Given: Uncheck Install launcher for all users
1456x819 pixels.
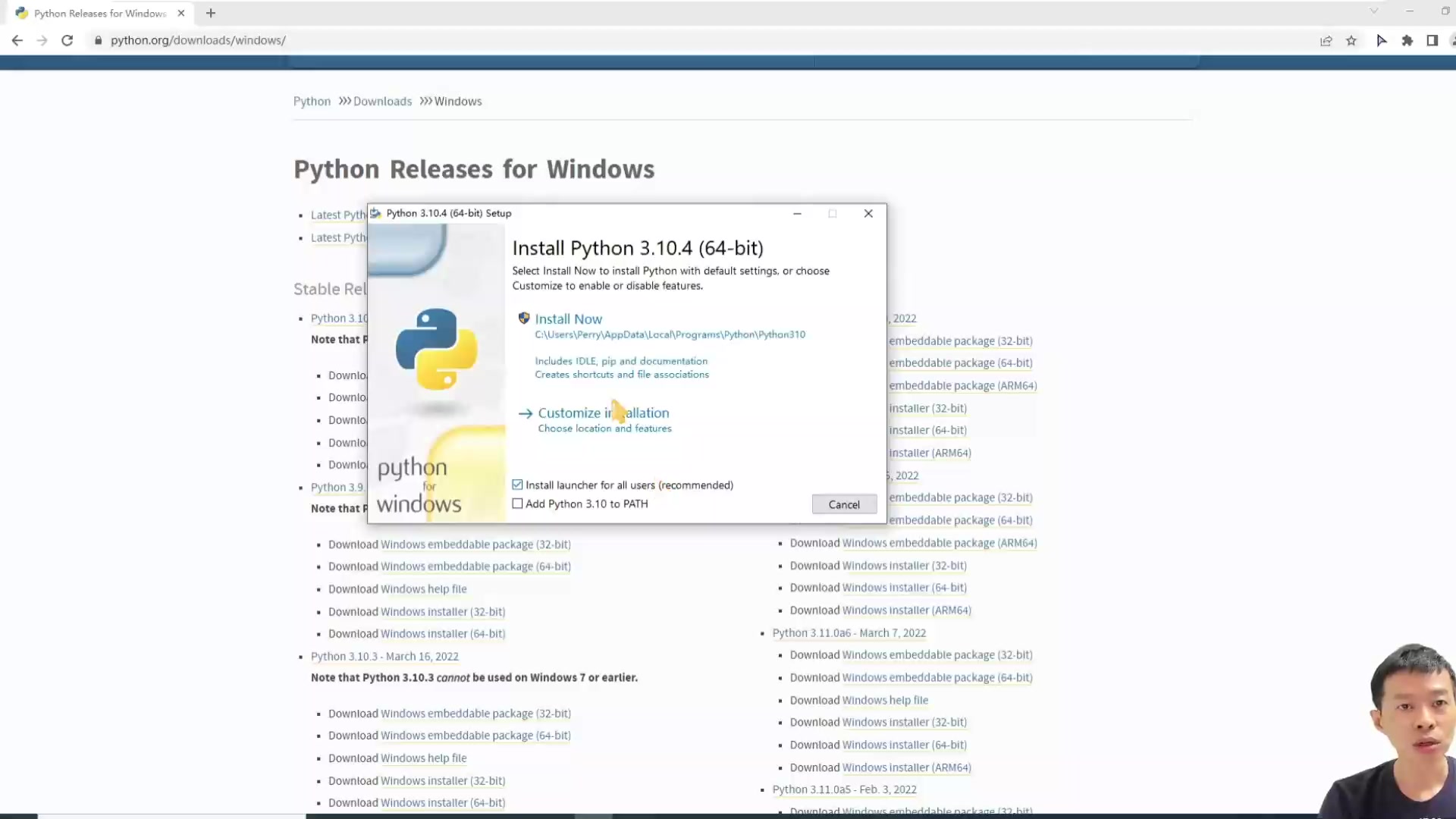Looking at the screenshot, I should (x=517, y=485).
